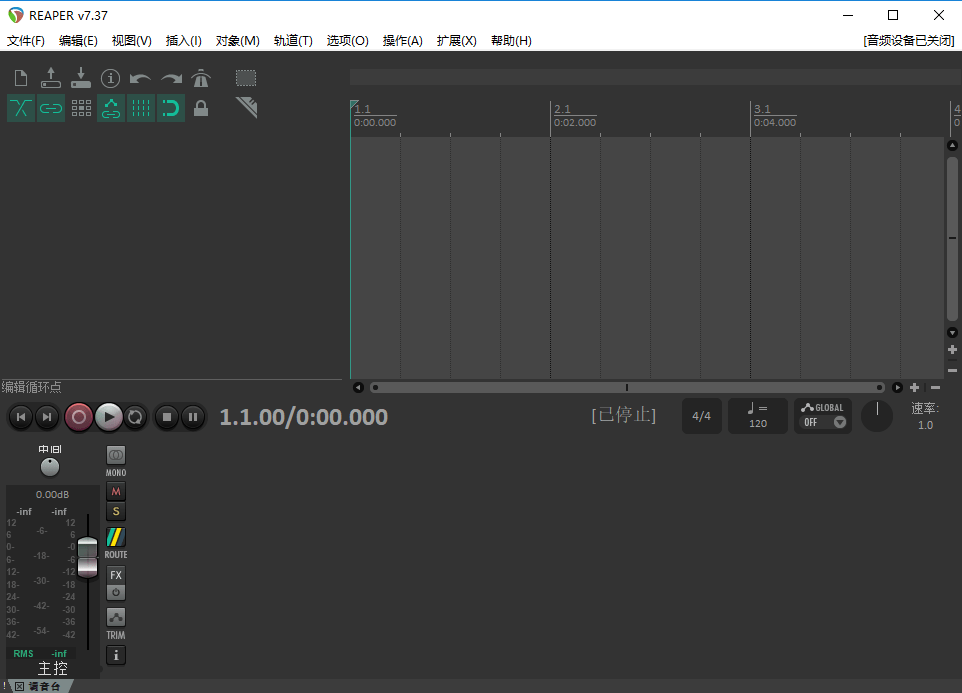Open the 轨道(T) menu

pos(292,41)
